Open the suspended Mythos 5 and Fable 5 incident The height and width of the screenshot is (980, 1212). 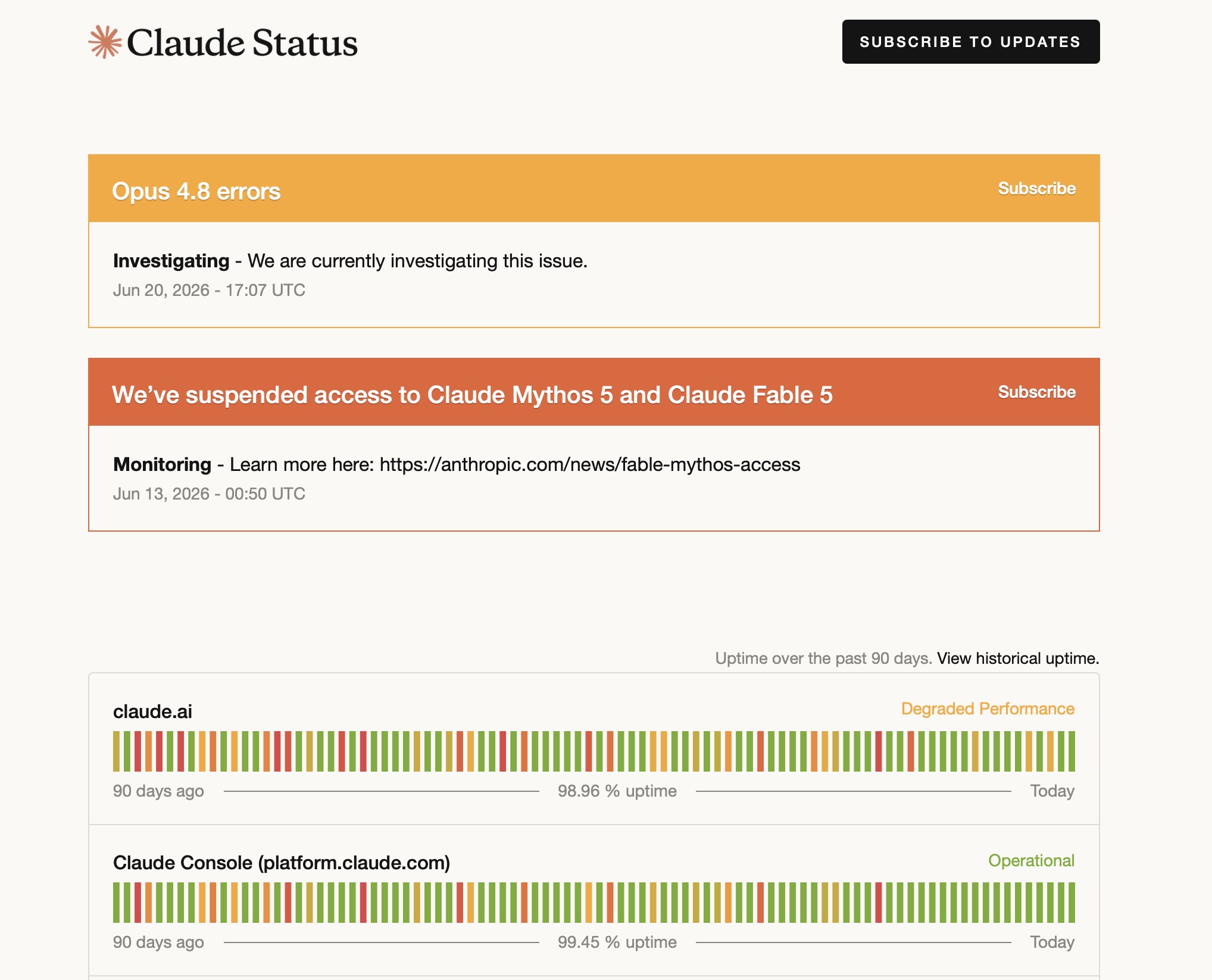click(472, 395)
